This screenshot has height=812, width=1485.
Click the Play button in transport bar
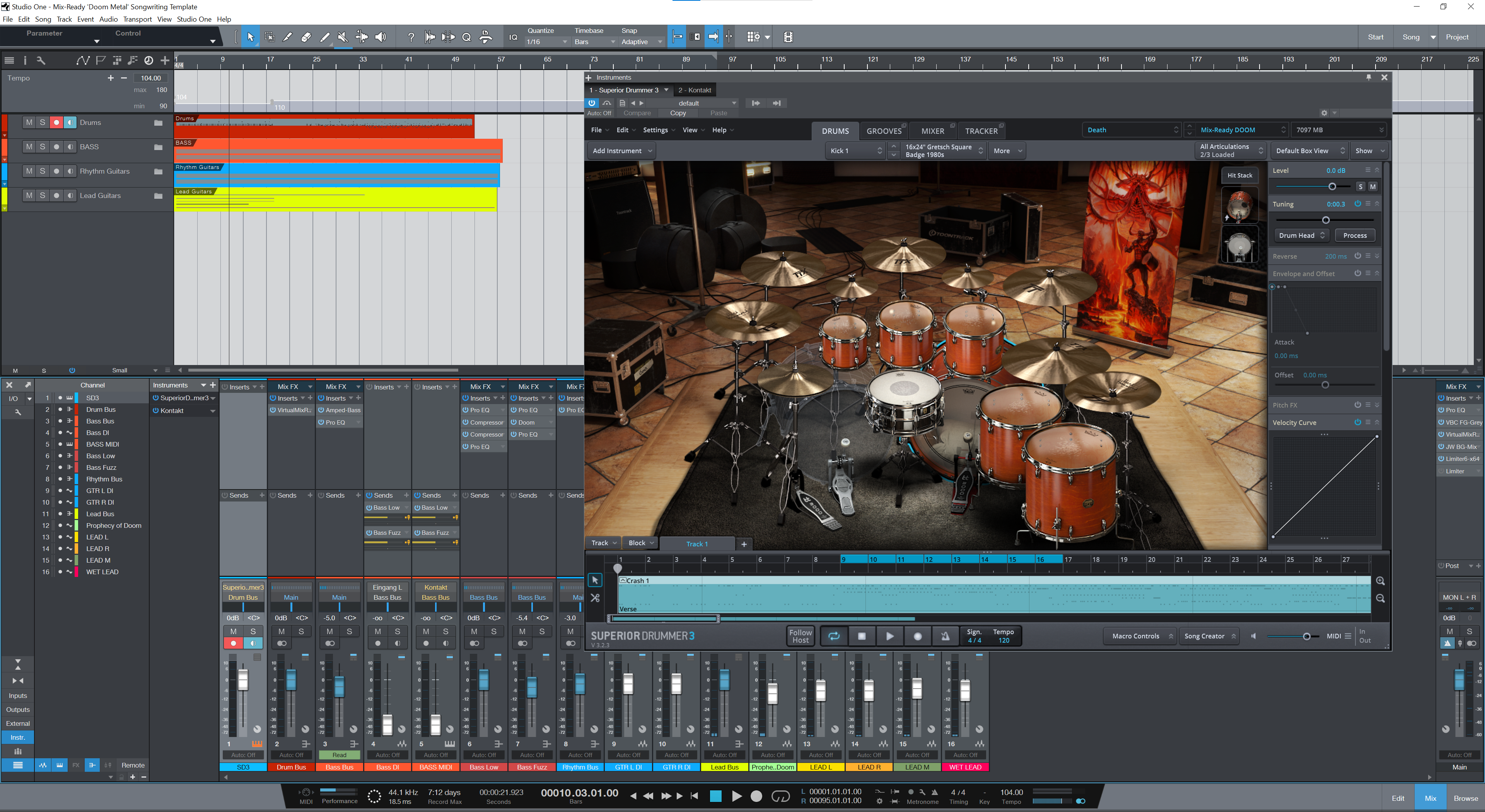coord(736,796)
